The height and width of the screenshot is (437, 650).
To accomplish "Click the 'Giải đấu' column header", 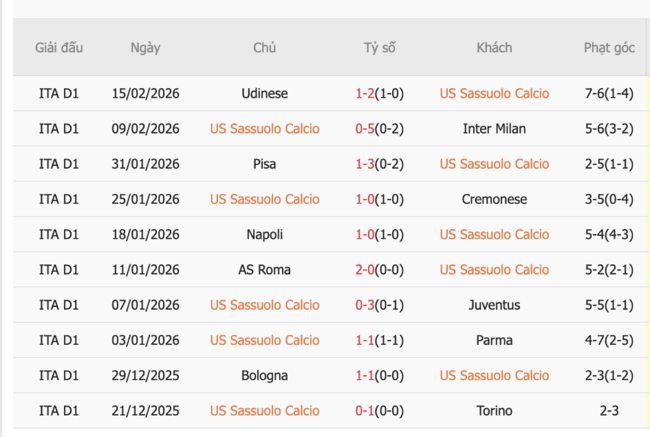I will click(59, 48).
